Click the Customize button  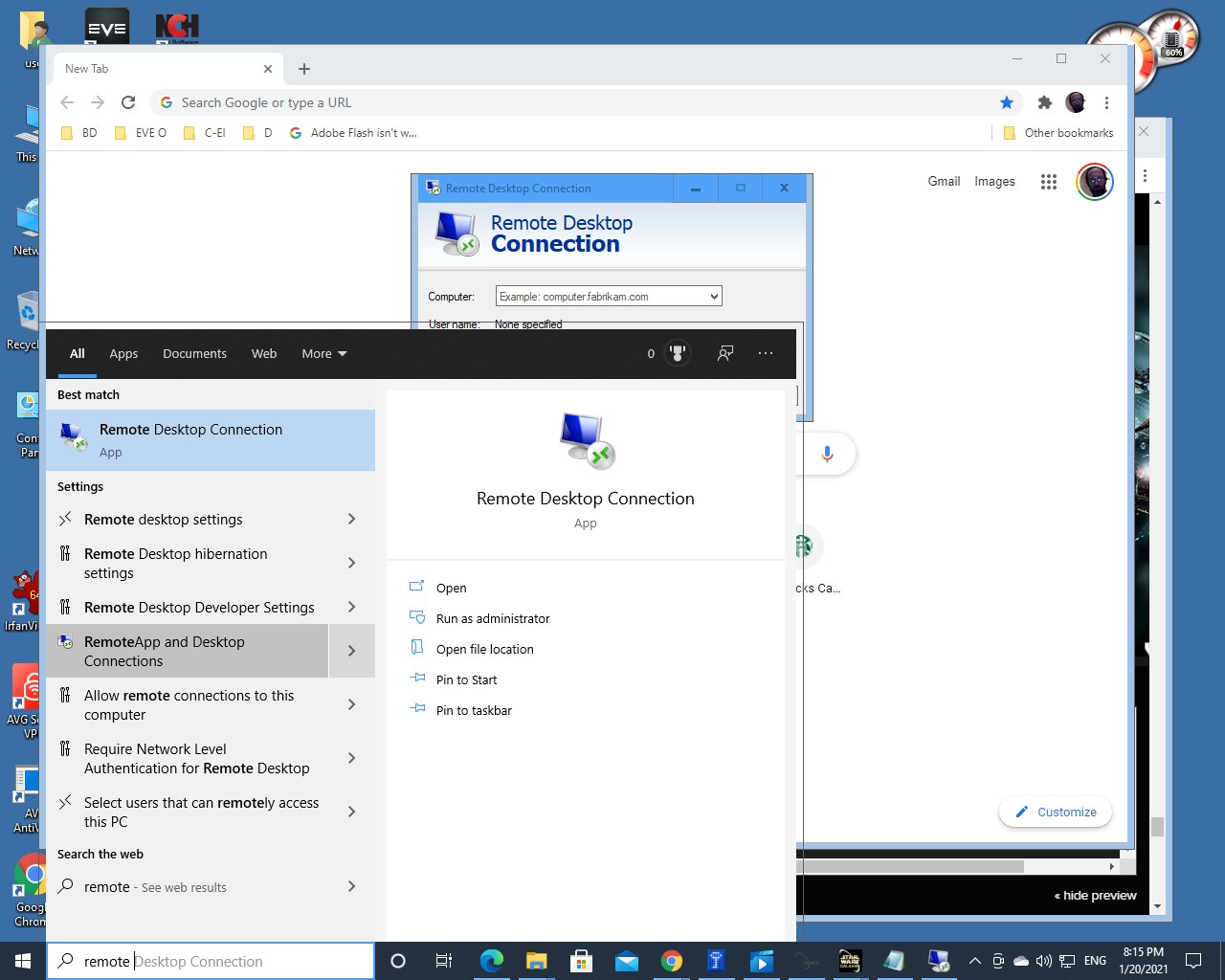tap(1056, 812)
